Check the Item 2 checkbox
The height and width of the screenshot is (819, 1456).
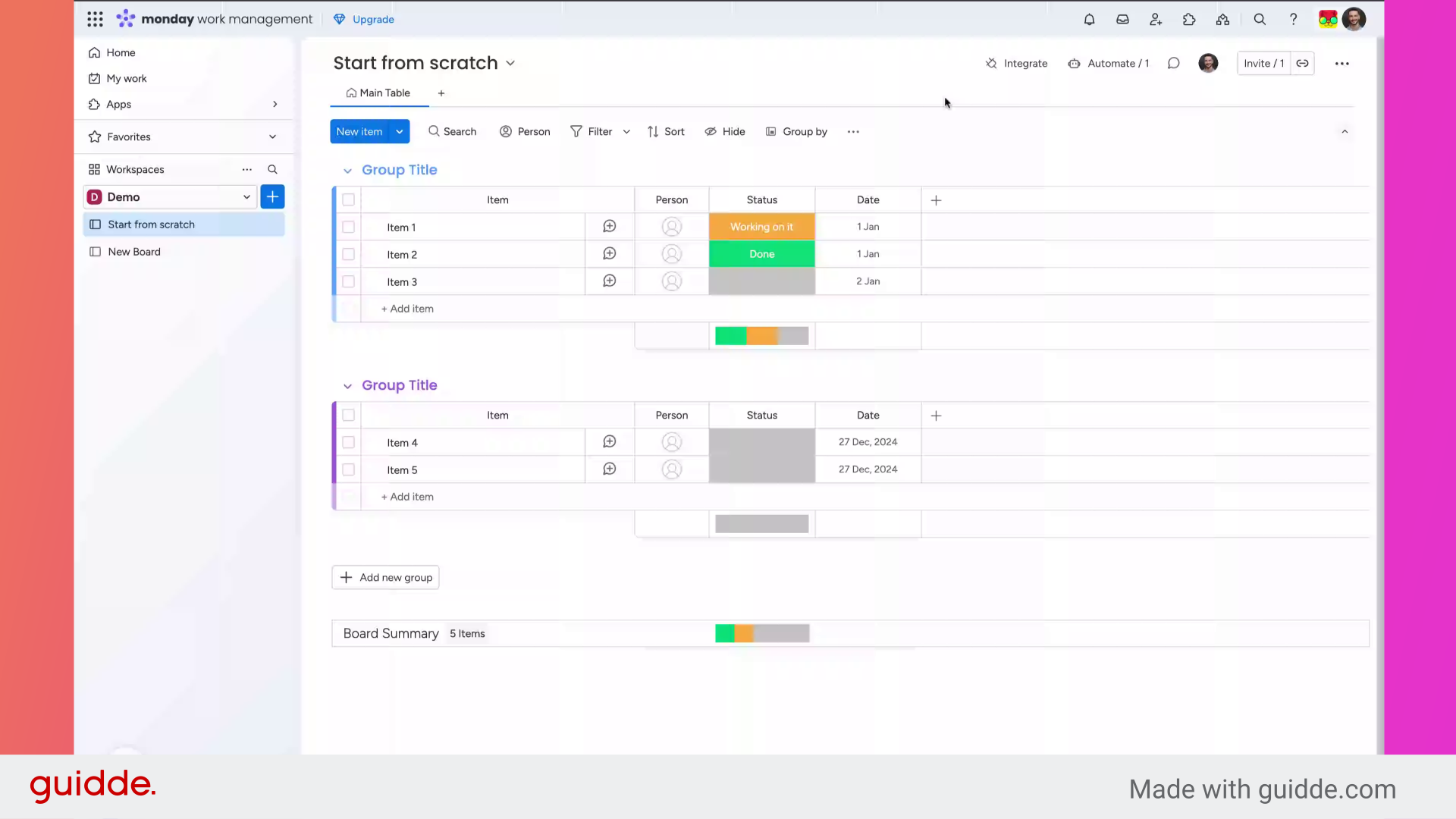(x=348, y=254)
